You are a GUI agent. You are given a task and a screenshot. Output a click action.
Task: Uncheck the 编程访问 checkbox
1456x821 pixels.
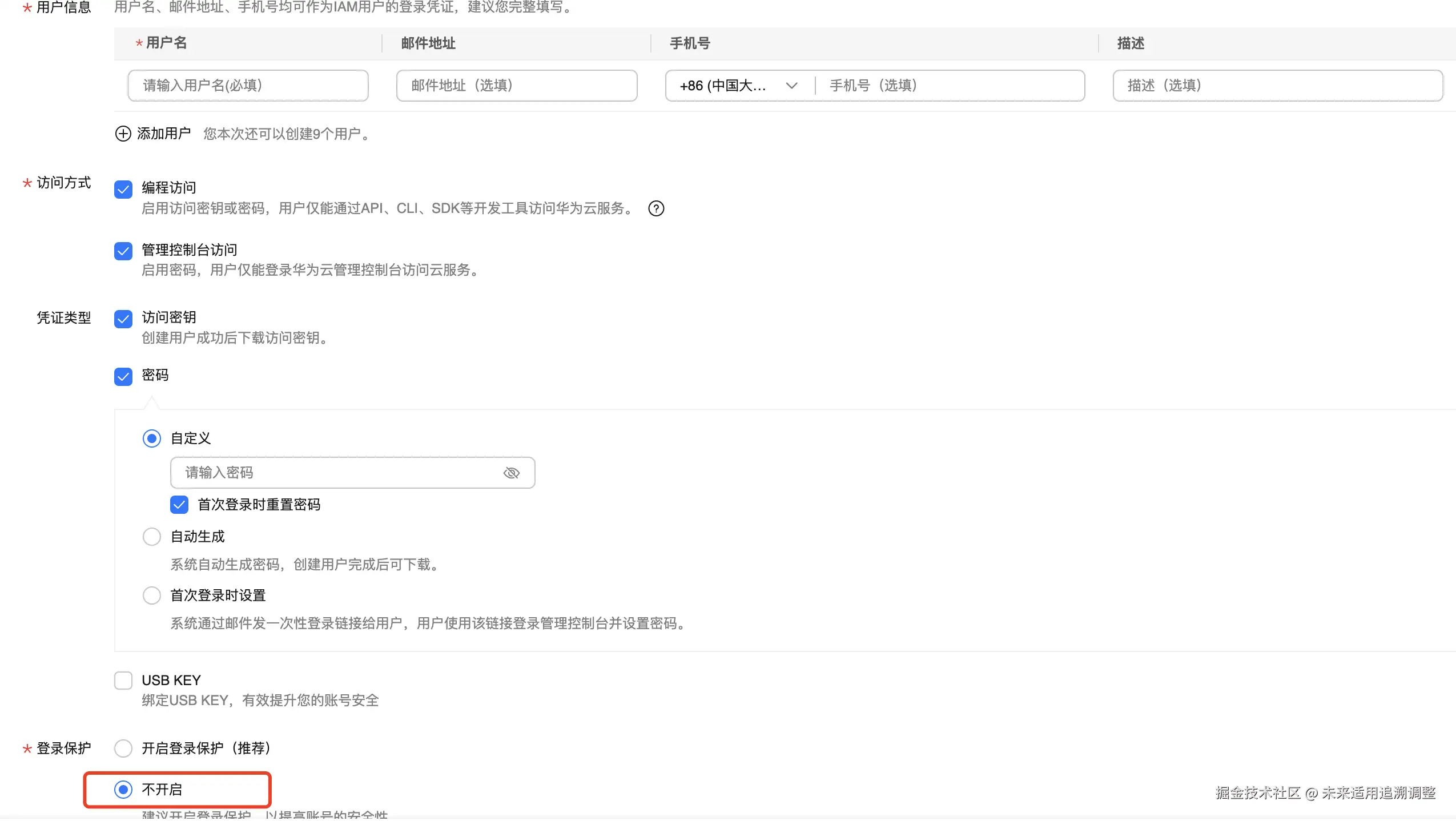click(123, 189)
